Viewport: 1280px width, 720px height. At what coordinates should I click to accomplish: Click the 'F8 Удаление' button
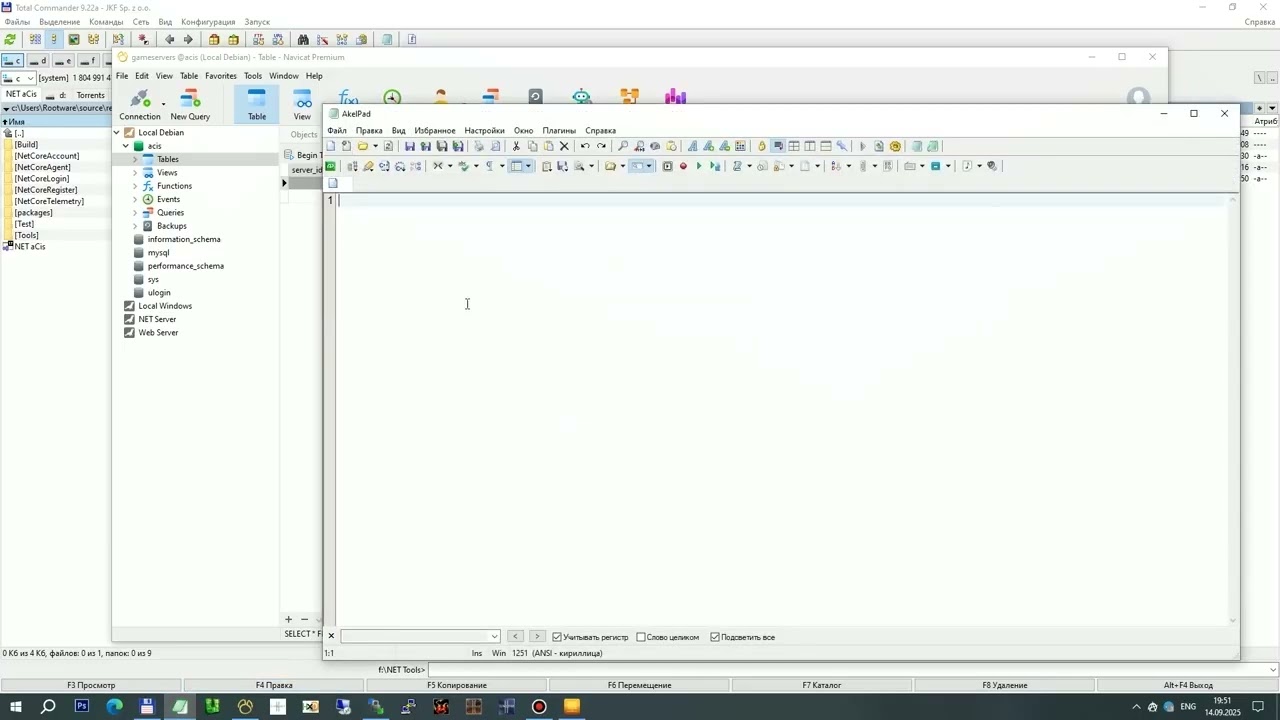(1005, 685)
